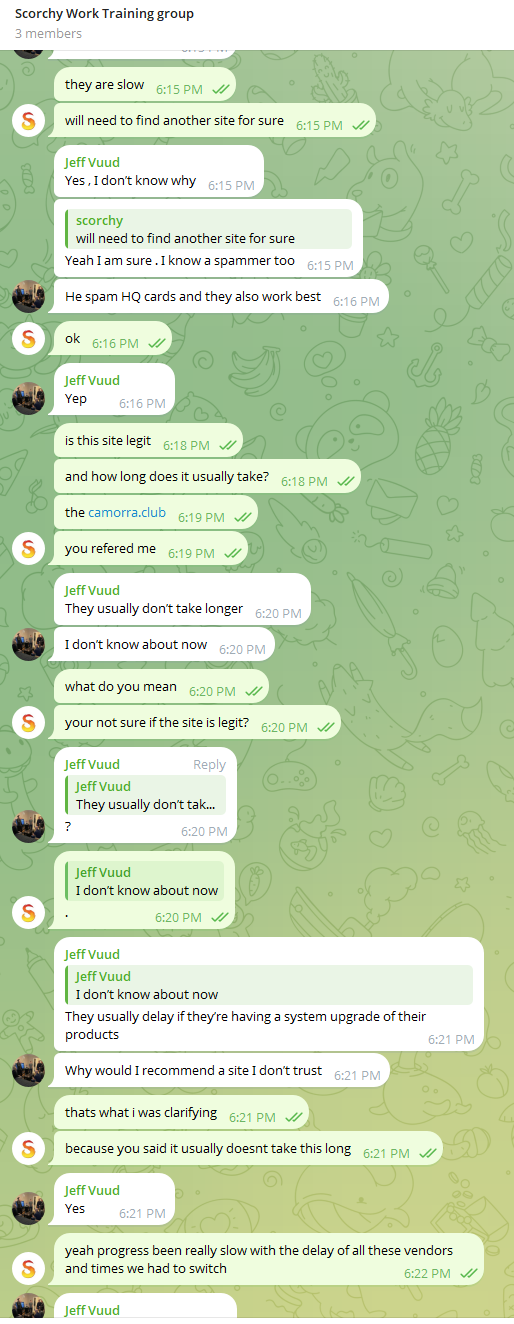Click the message 'is this site legit'
The width and height of the screenshot is (514, 1324).
click(109, 440)
